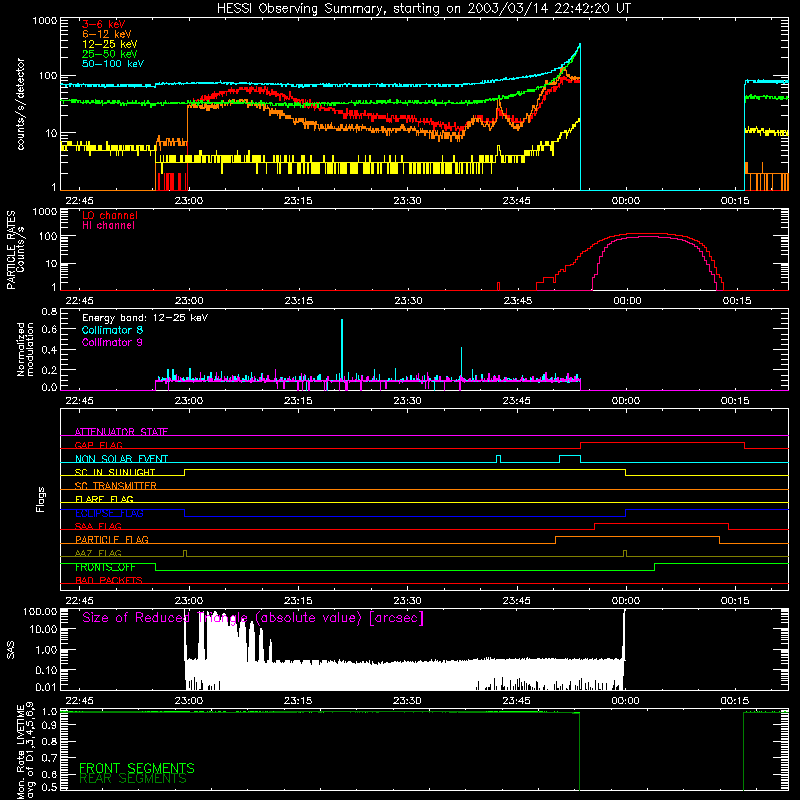Click the NON_SOLAR_EVENT flag label
800x800 pixels.
pyautogui.click(x=121, y=459)
